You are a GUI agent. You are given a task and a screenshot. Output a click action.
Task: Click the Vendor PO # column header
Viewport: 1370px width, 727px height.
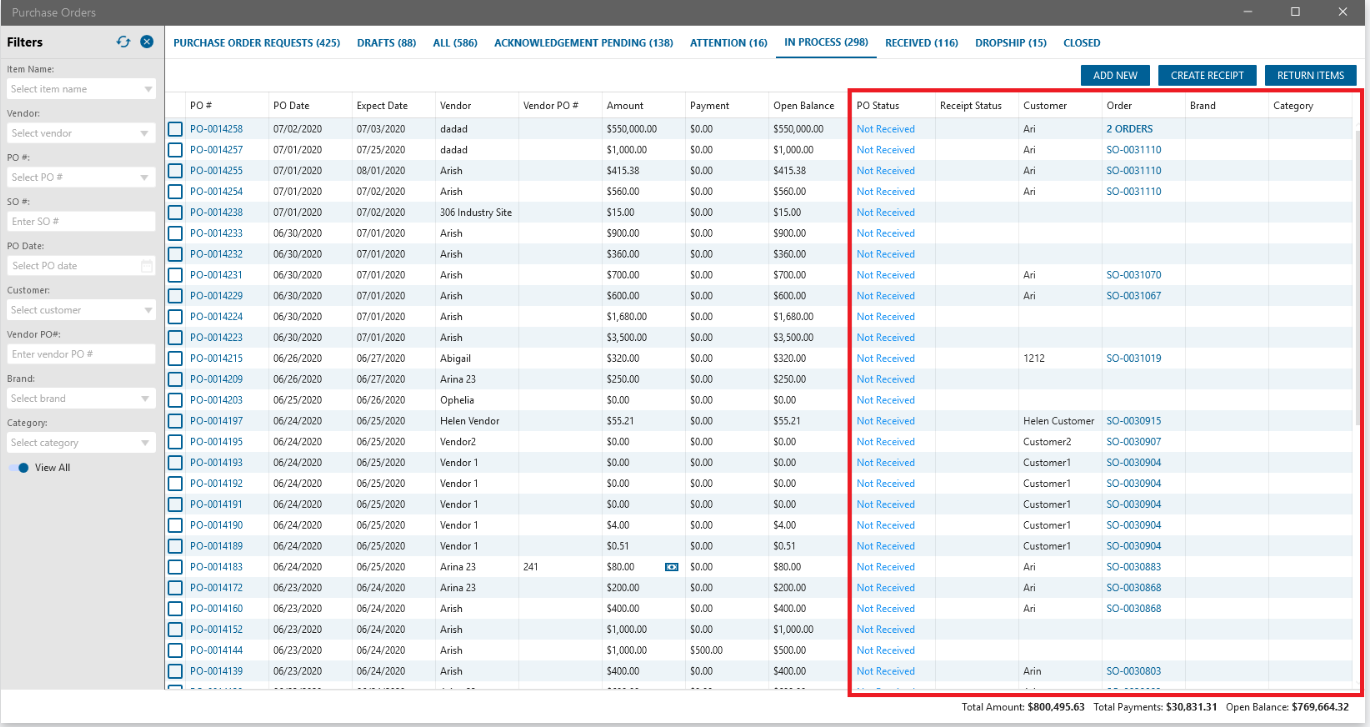(551, 105)
